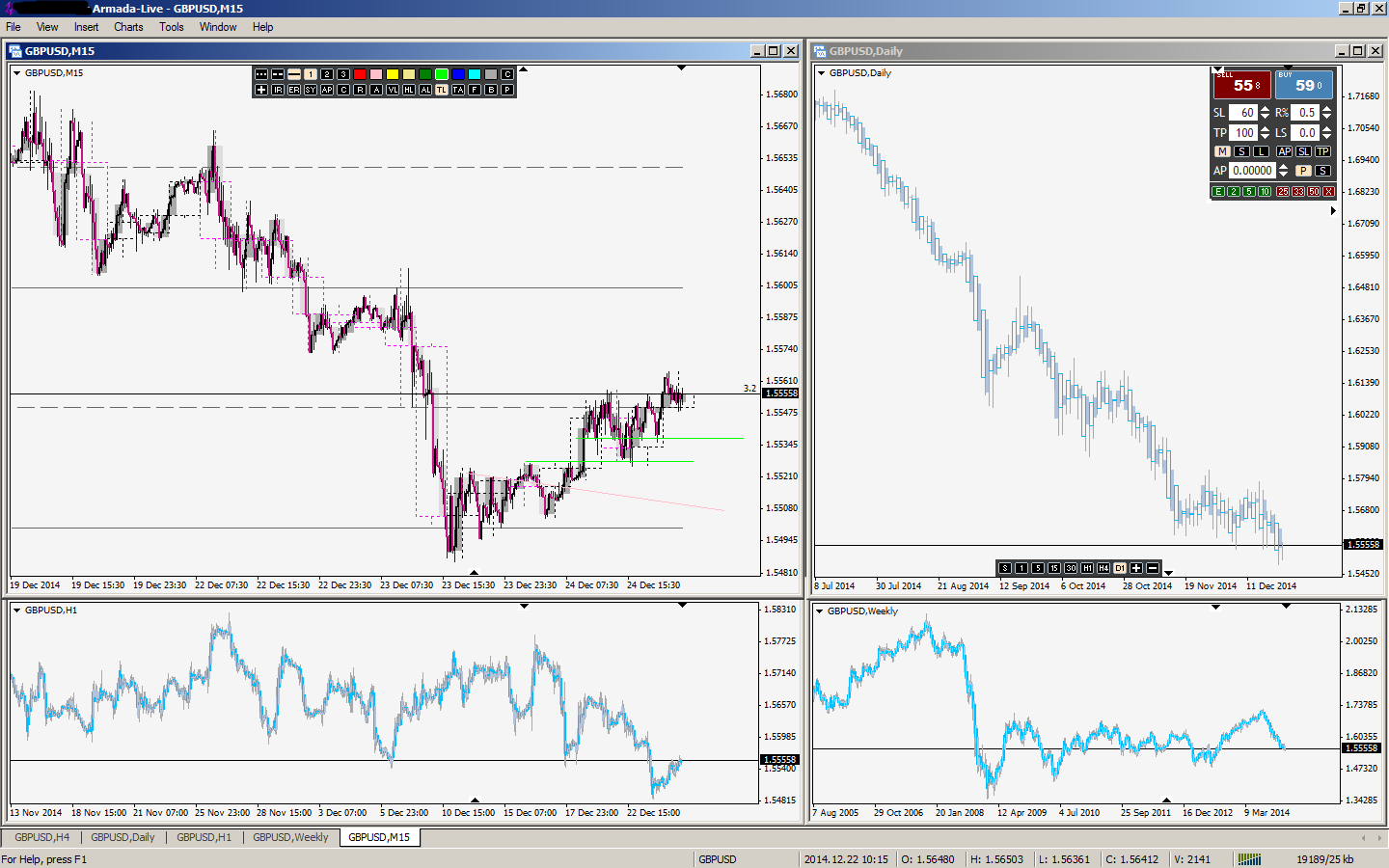Screen dimensions: 1389x868
Task: Open the Charts menu
Action: click(x=128, y=27)
